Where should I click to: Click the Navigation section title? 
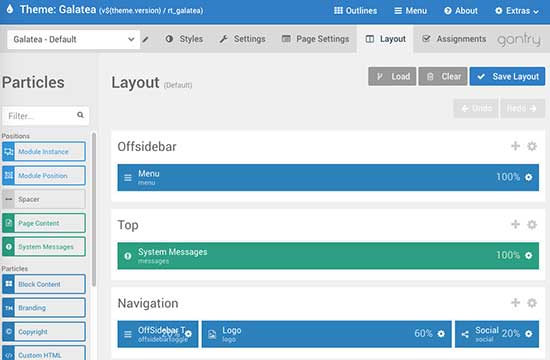(x=148, y=304)
